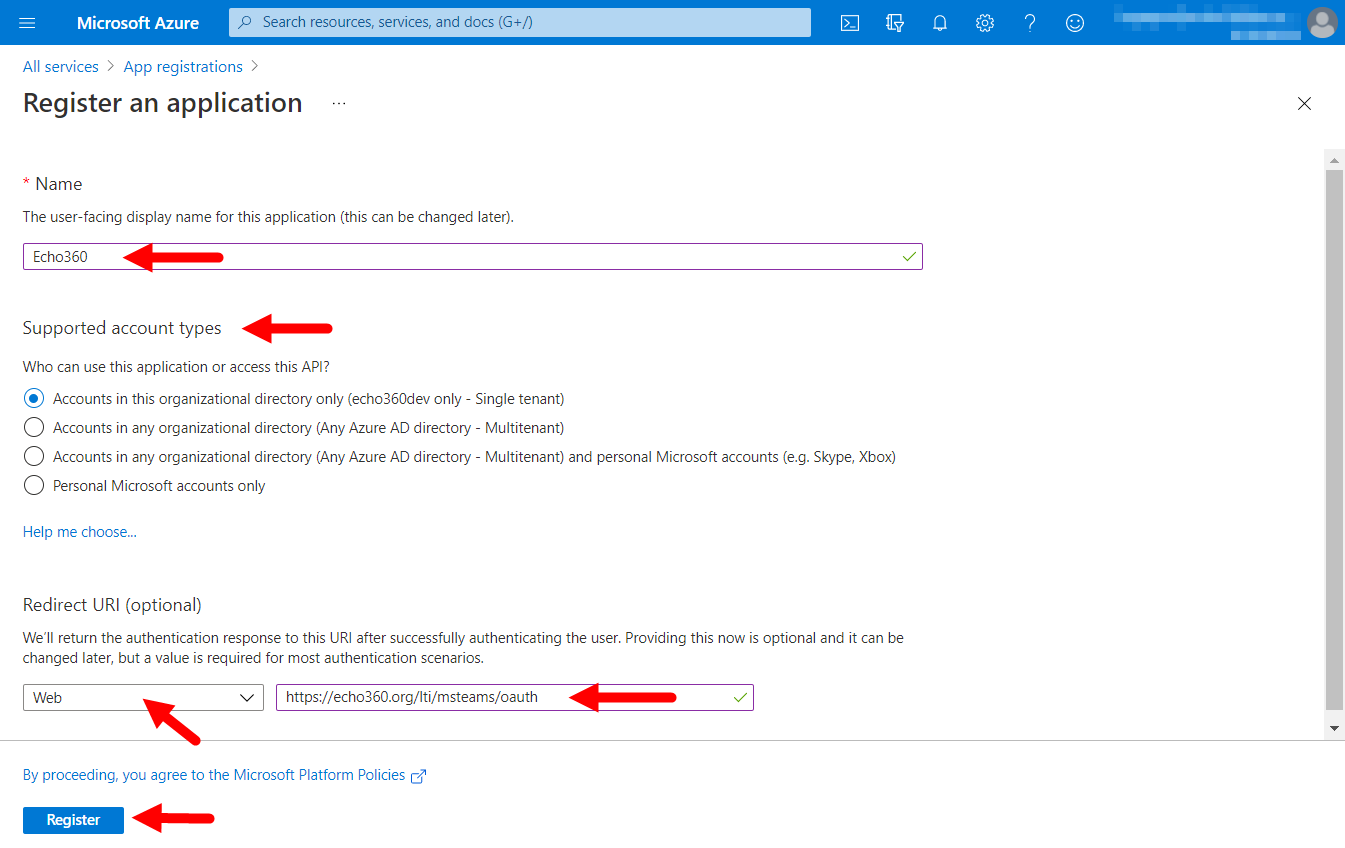Open the Help question mark menu
1345x848 pixels.
(1030, 22)
